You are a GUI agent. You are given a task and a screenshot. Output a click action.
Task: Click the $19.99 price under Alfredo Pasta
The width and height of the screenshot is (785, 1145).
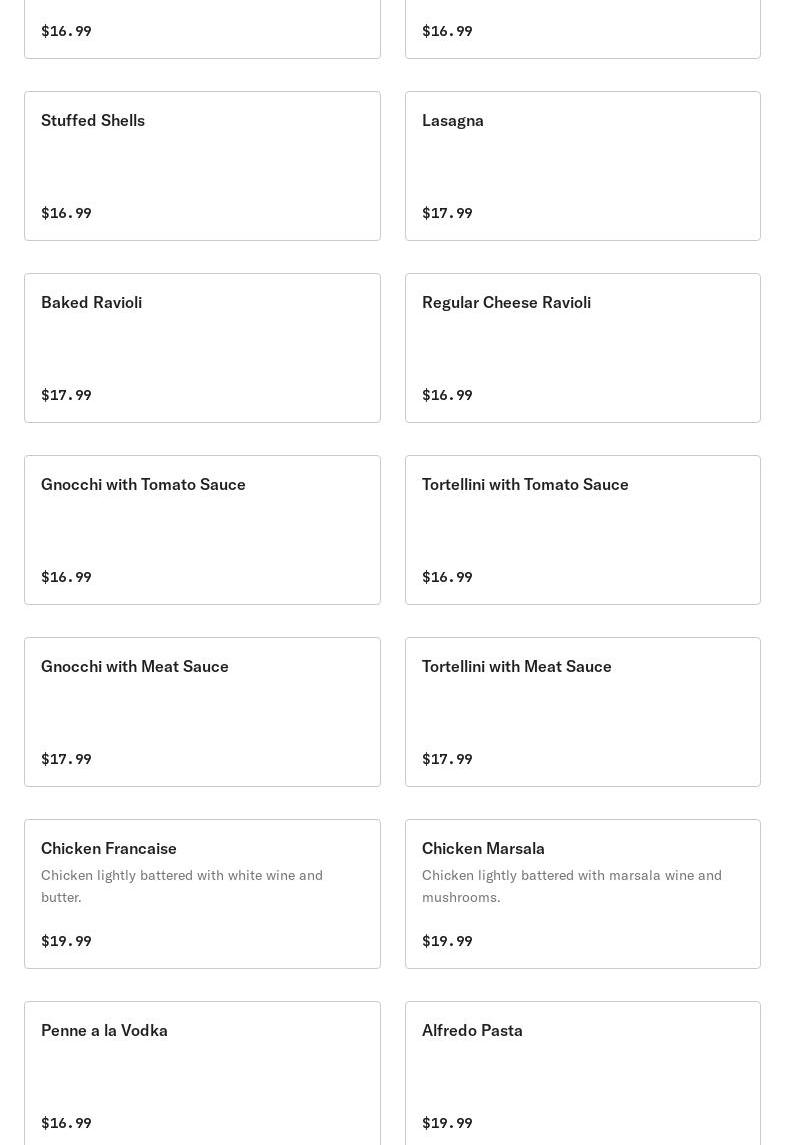[447, 1123]
